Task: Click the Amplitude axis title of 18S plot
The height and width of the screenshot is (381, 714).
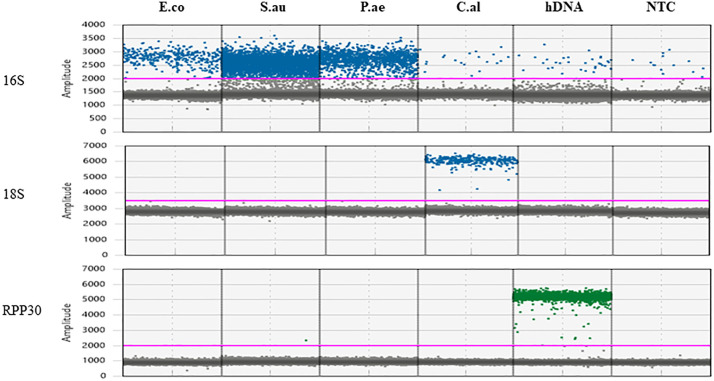Action: (68, 200)
